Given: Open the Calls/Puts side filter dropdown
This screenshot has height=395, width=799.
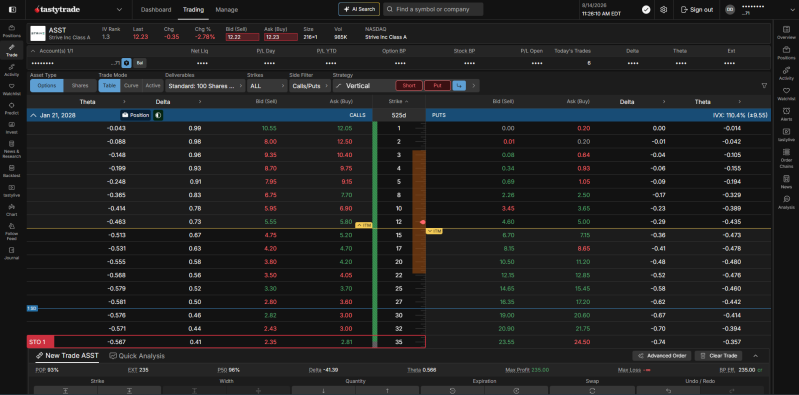Looking at the screenshot, I should [309, 86].
